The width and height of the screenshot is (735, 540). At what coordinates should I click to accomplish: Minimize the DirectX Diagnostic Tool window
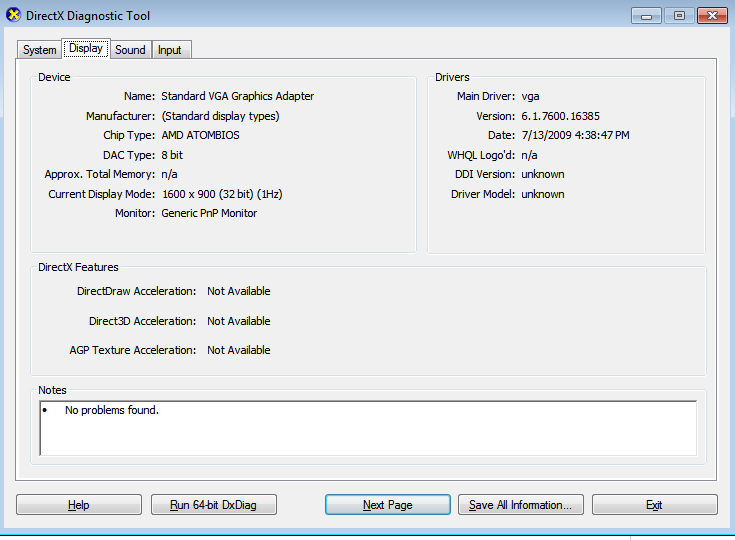click(646, 16)
